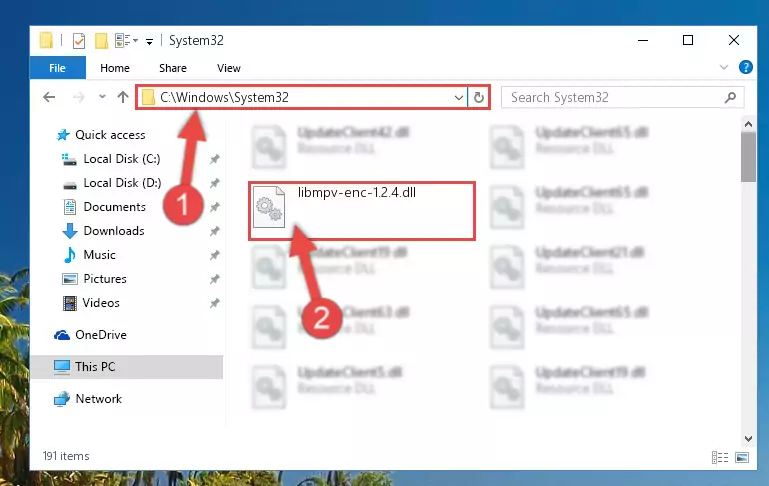Maximize the System32 window
The width and height of the screenshot is (769, 486).
[x=688, y=40]
